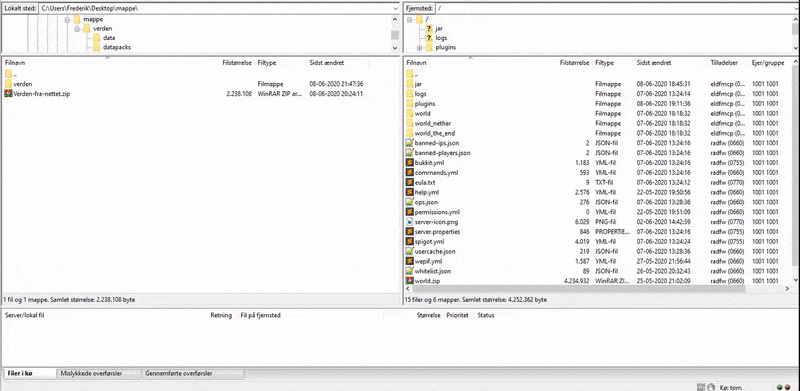Click the 'Kø: tom' queue status text

731,387
